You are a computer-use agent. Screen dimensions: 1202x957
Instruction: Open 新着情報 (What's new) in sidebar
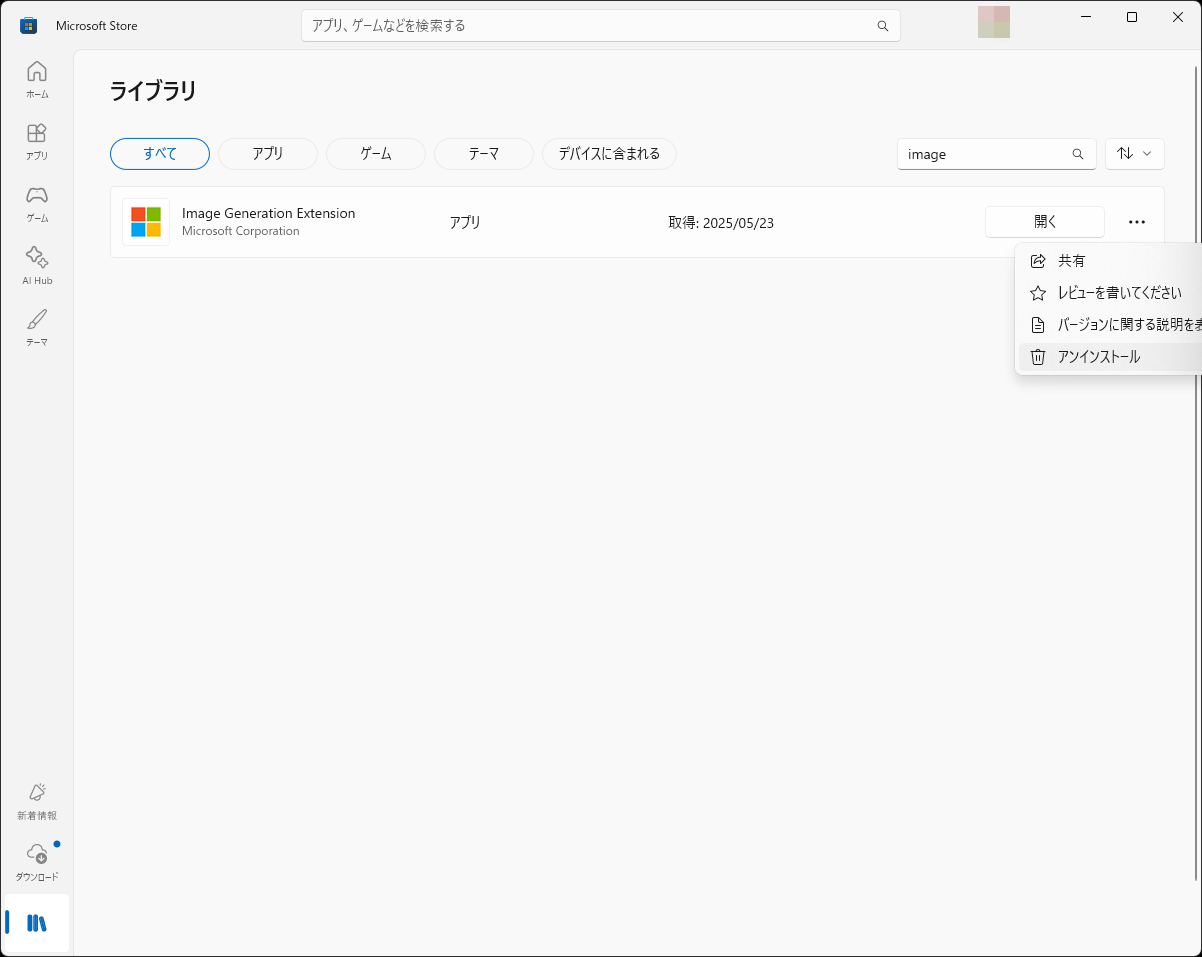click(x=37, y=801)
